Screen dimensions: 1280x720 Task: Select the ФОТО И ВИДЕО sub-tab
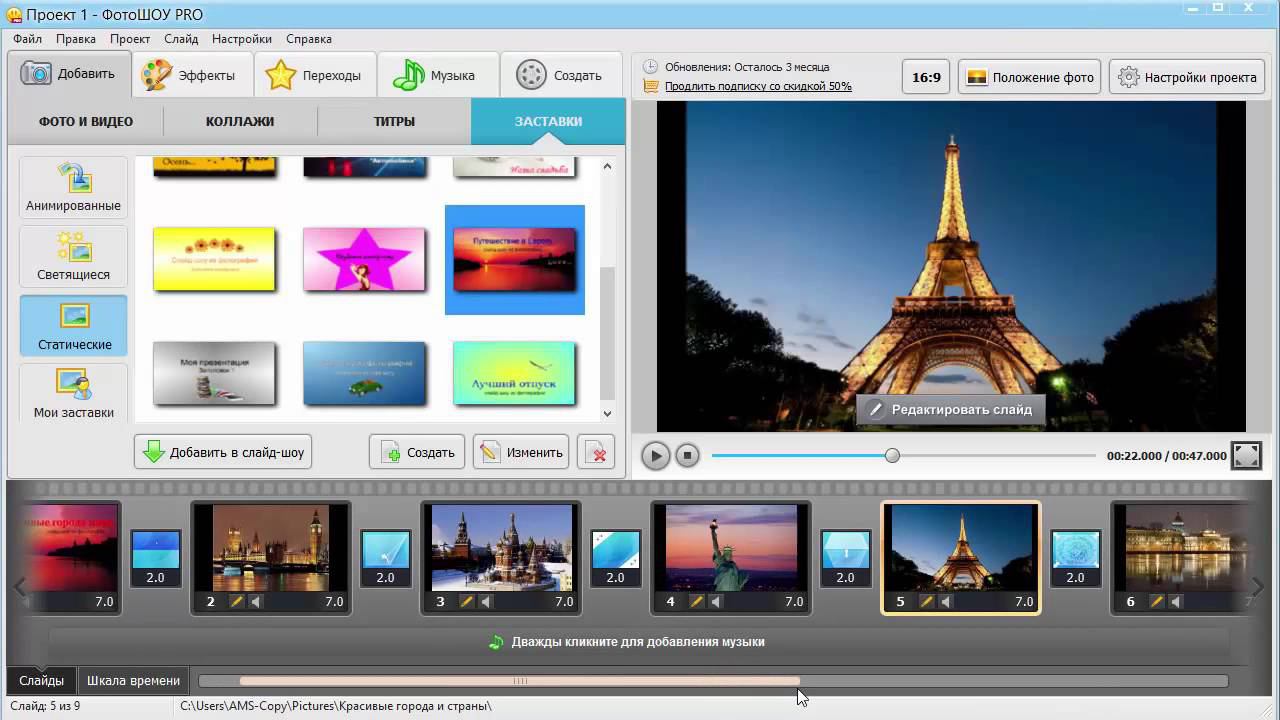pos(86,121)
